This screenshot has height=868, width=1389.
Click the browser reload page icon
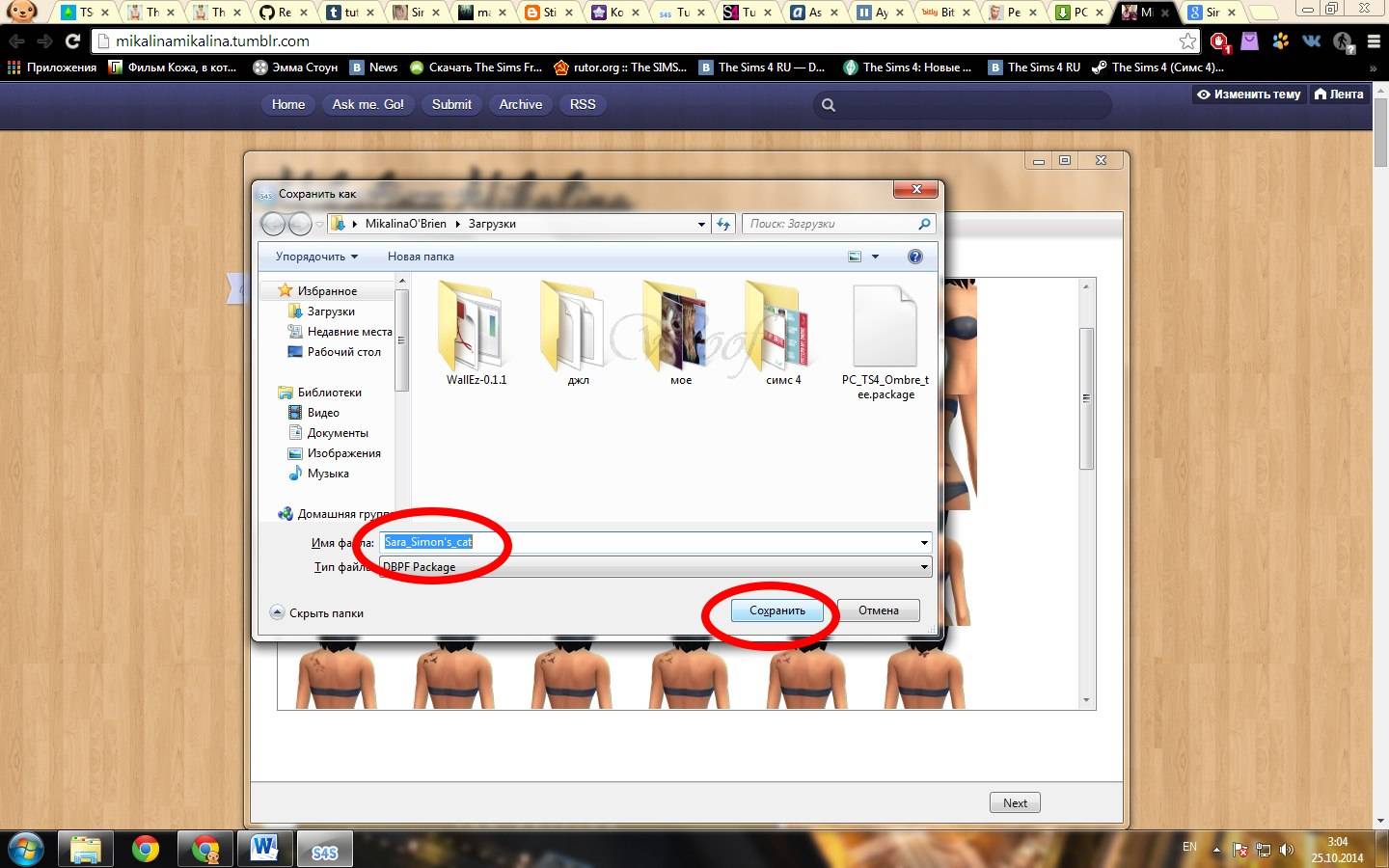(72, 41)
